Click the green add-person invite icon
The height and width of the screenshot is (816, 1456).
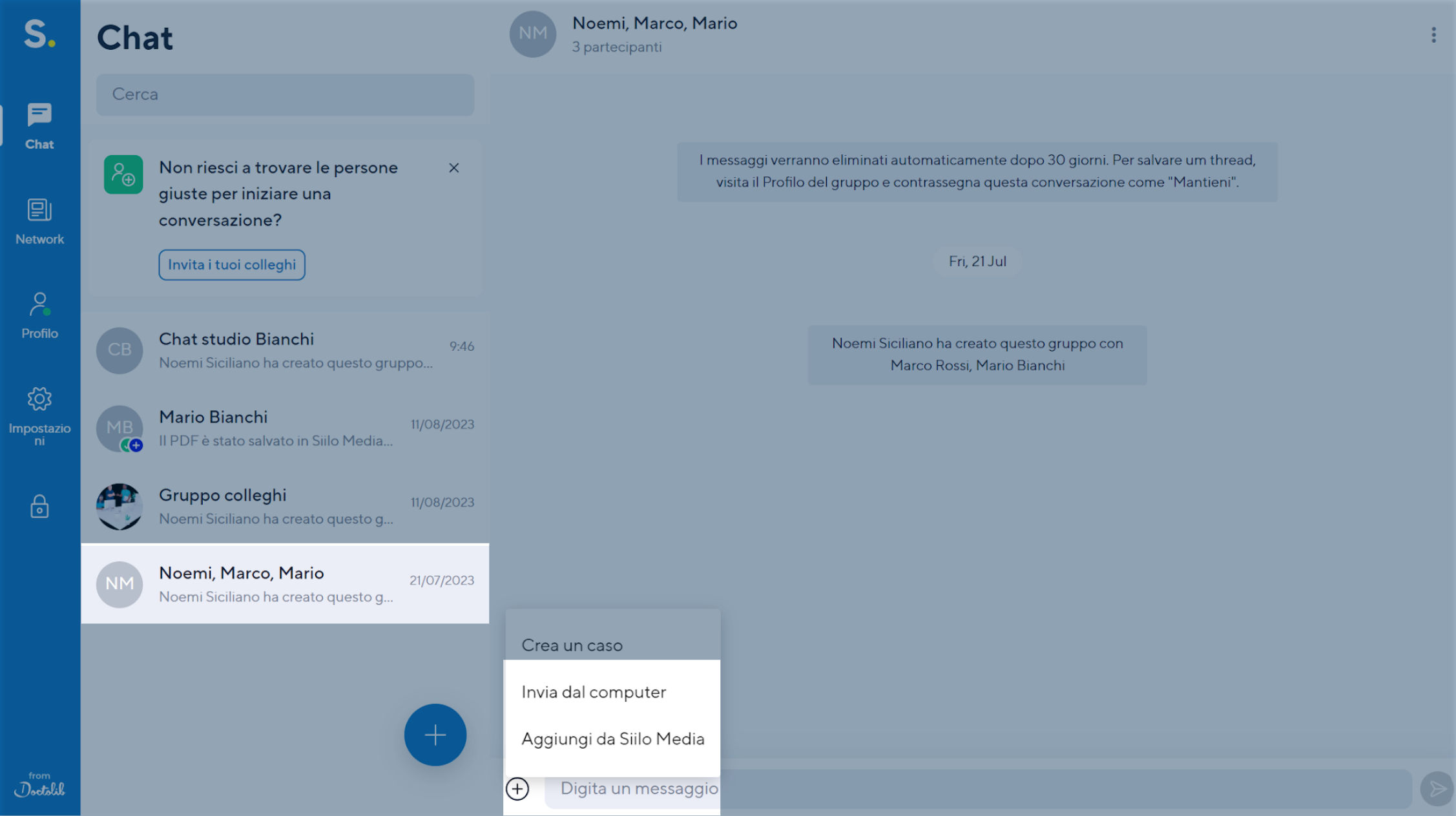(123, 174)
